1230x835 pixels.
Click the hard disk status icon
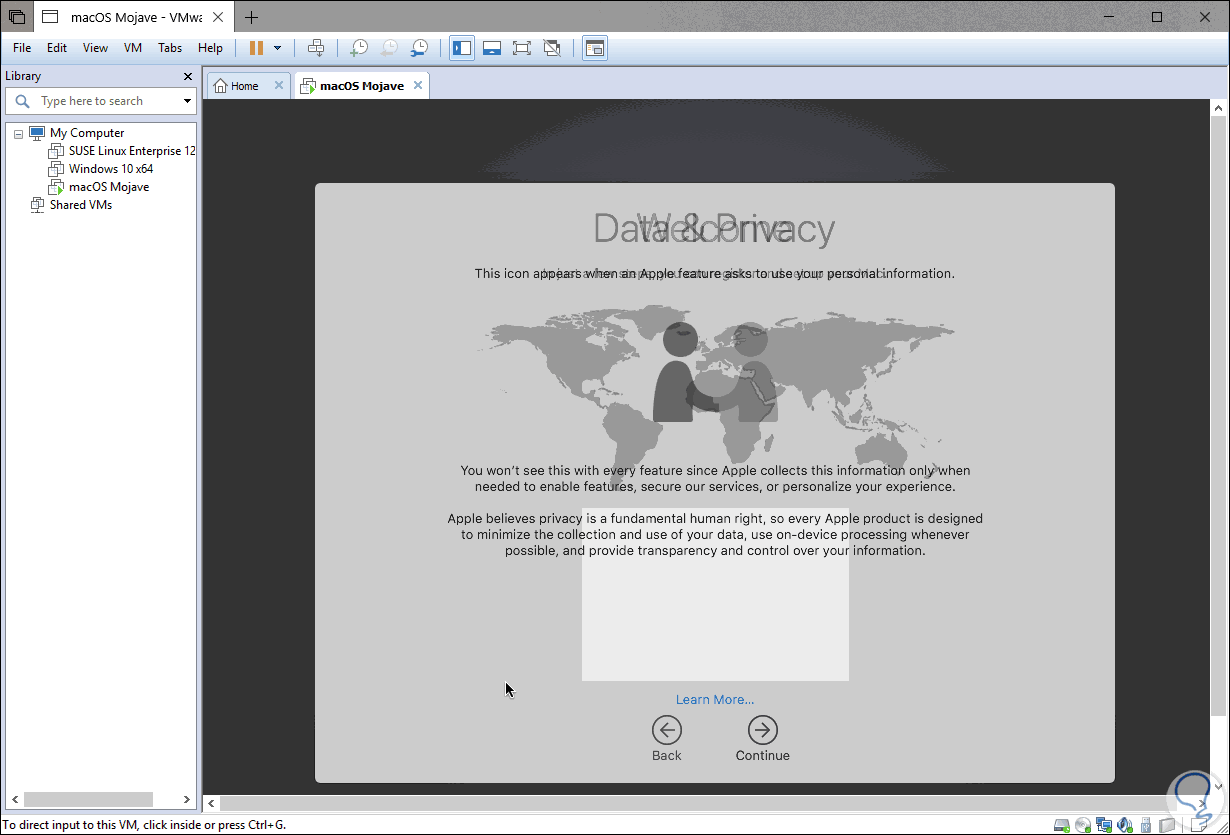tap(1062, 825)
